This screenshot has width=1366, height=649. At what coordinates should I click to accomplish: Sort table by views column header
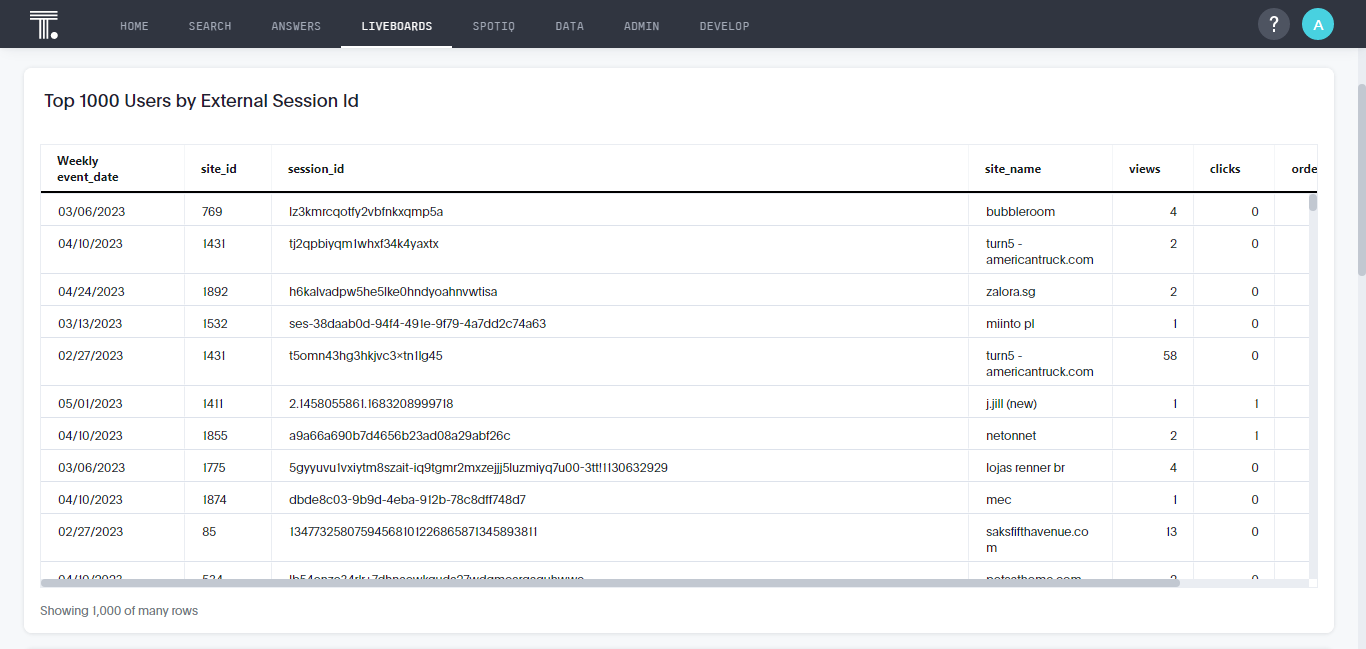1144,169
